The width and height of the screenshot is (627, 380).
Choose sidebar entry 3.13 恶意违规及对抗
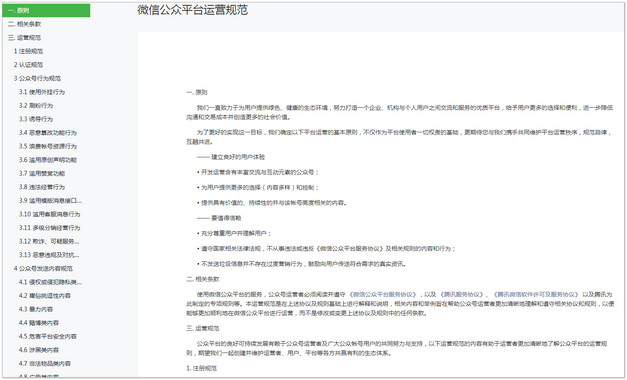pyautogui.click(x=49, y=255)
